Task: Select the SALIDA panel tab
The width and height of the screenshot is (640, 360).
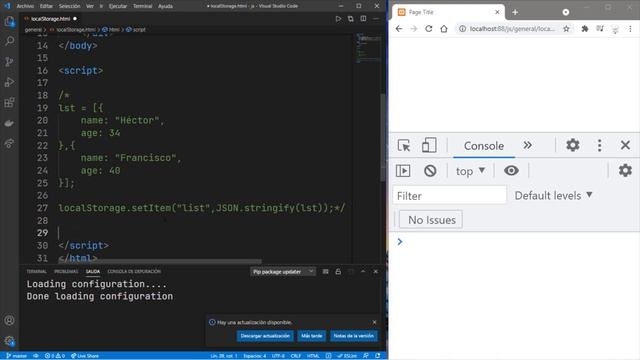Action: (93, 271)
